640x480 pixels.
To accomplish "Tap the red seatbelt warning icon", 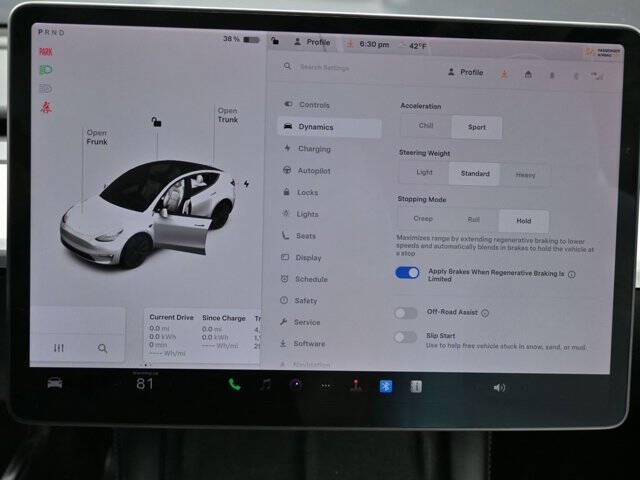I will pyautogui.click(x=46, y=107).
